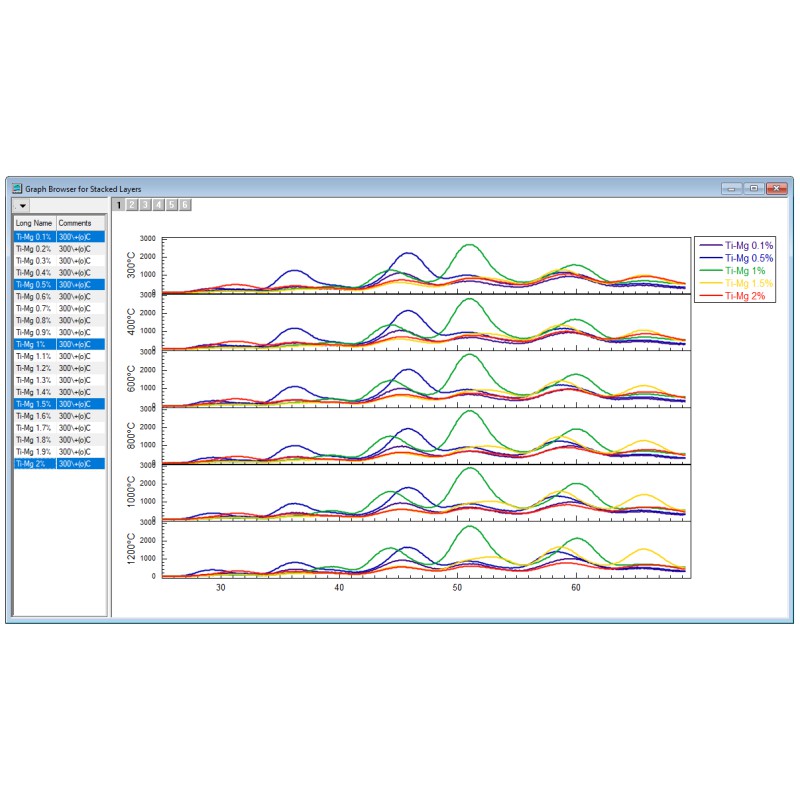Image resolution: width=800 pixels, height=800 pixels.
Task: Choose layer button 6
Action: tap(184, 205)
